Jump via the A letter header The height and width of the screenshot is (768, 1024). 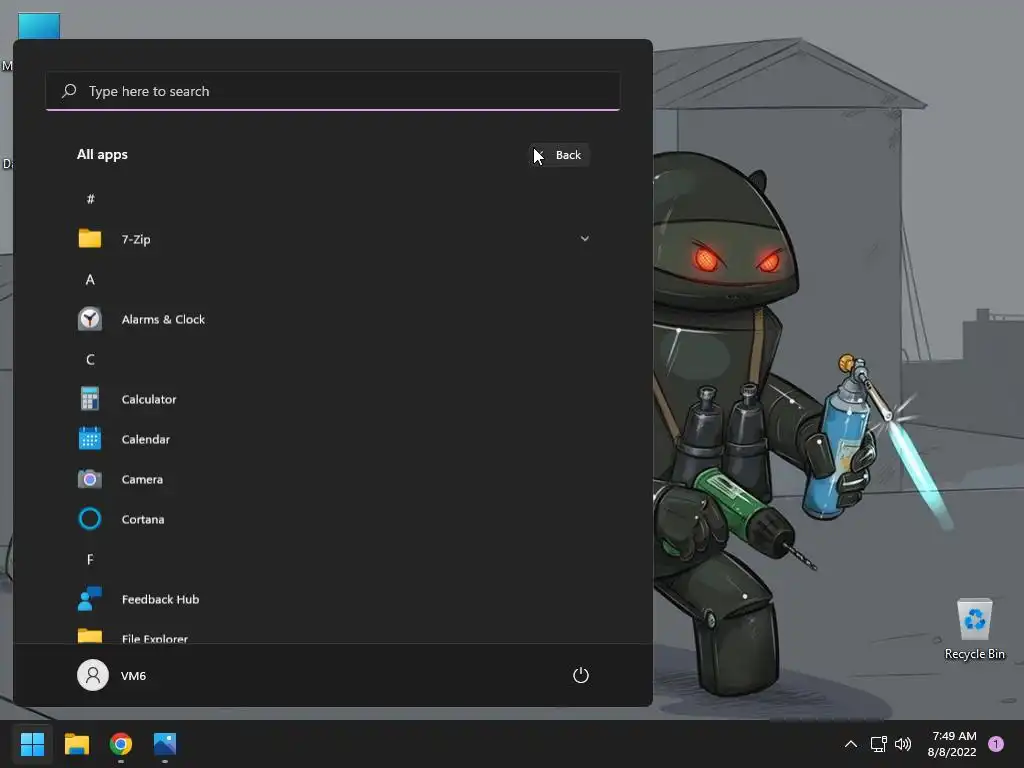90,280
